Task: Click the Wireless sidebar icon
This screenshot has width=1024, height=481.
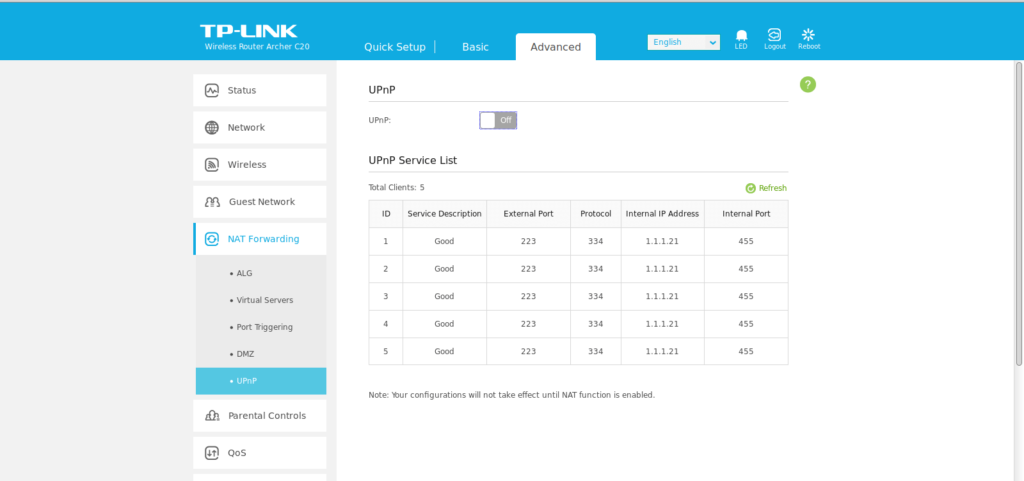Action: [212, 165]
